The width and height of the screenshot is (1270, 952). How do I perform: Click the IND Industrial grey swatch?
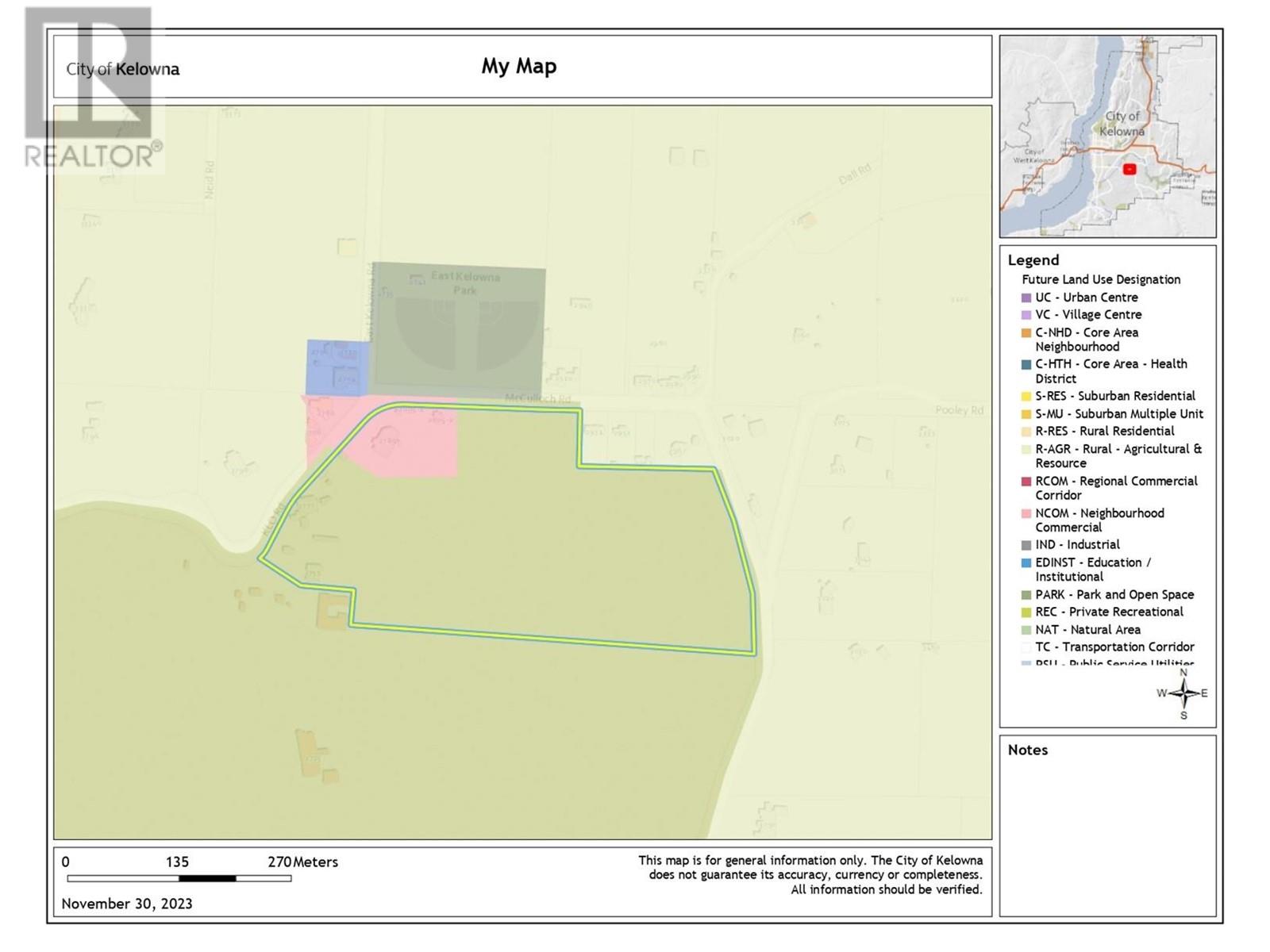coord(1026,545)
